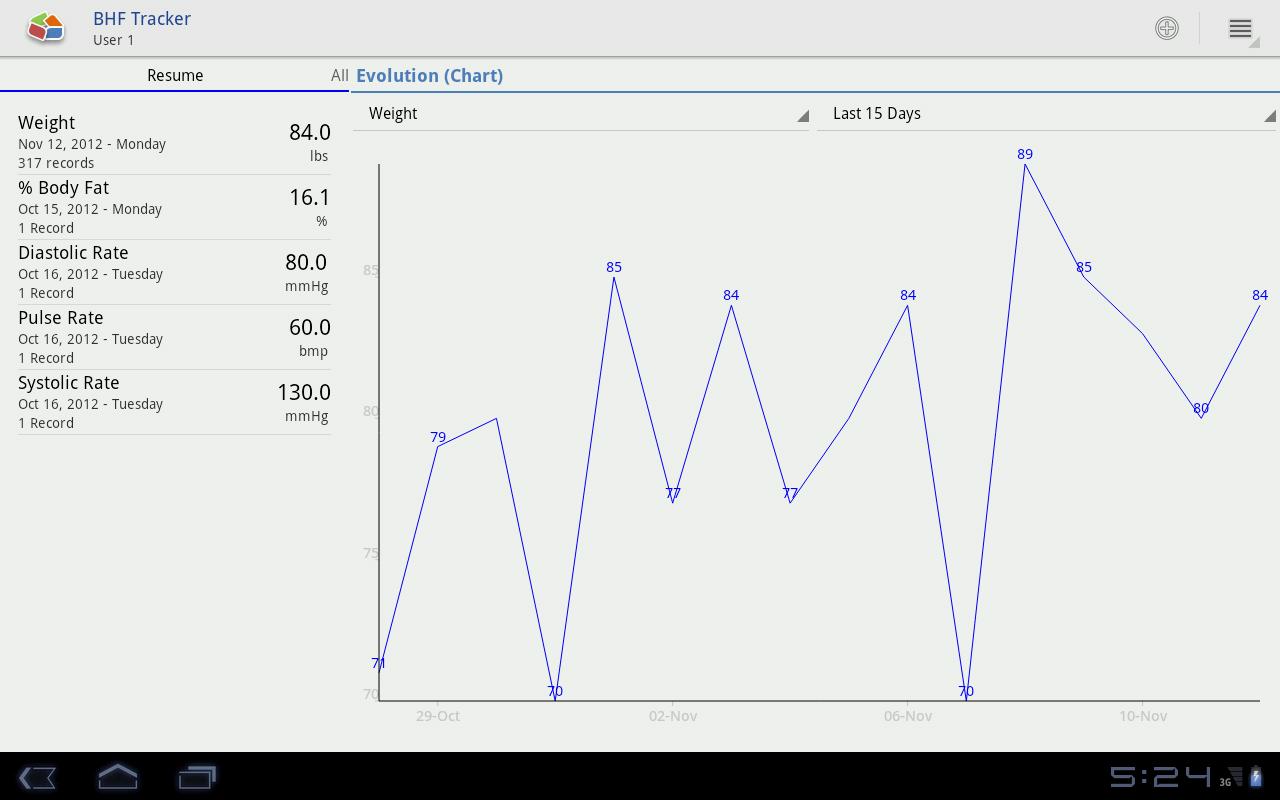This screenshot has height=800, width=1280.
Task: Open the % Body Fat record
Action: [174, 207]
